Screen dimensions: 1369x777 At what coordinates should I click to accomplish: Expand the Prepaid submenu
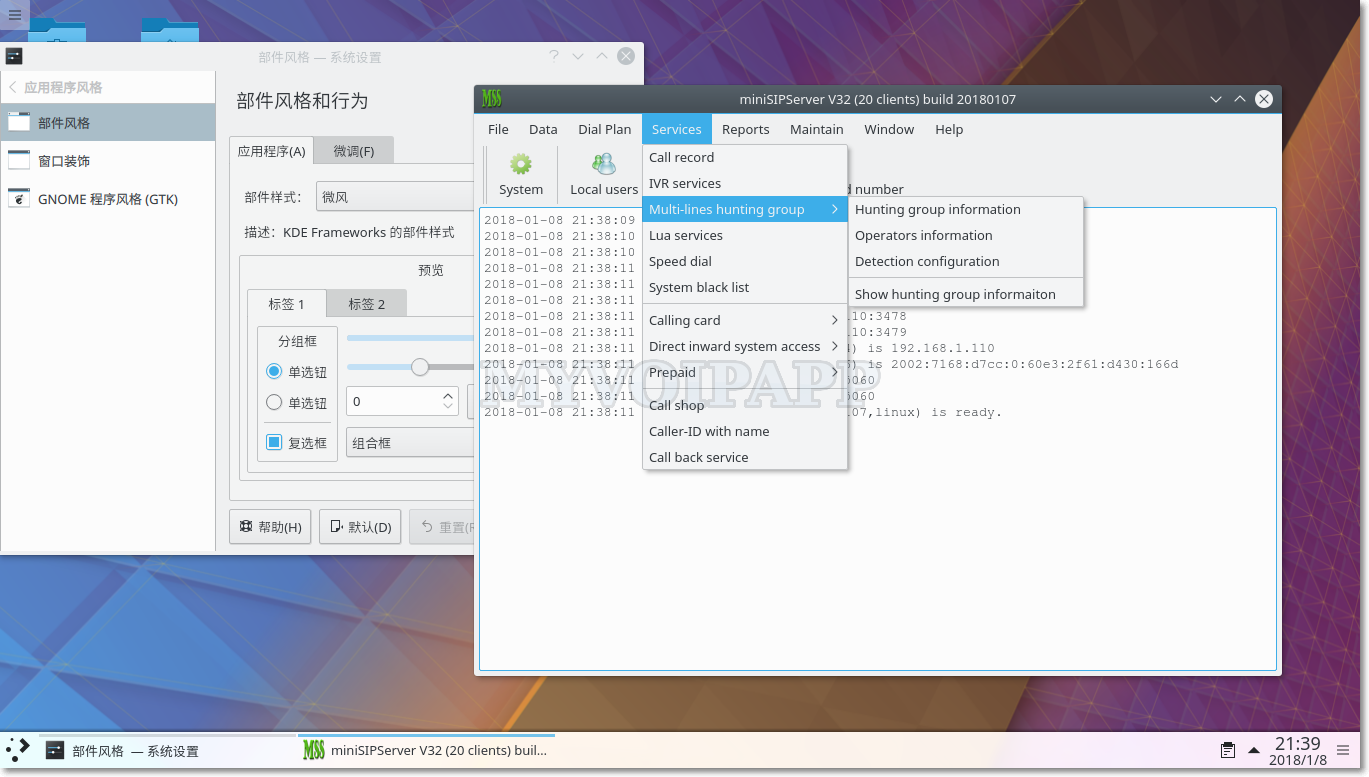point(744,372)
